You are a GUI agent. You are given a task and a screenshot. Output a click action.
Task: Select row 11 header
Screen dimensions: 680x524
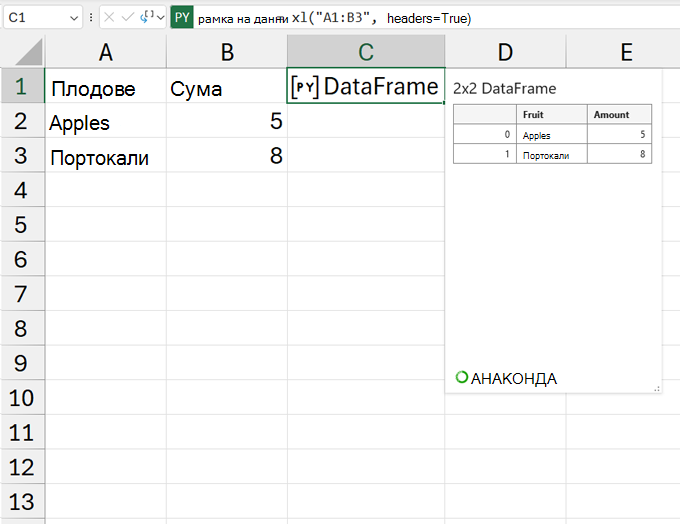pos(22,432)
